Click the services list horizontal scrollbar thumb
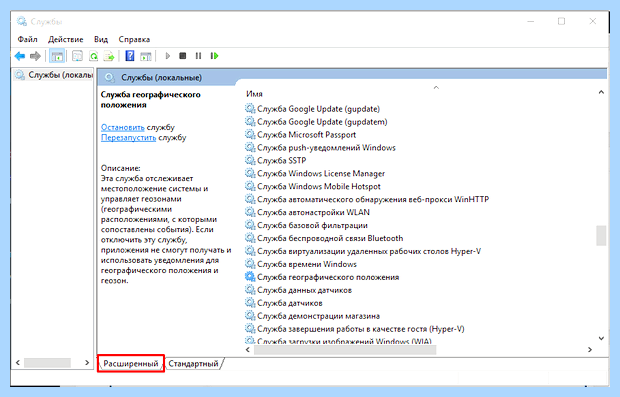The image size is (620, 397). click(345, 350)
